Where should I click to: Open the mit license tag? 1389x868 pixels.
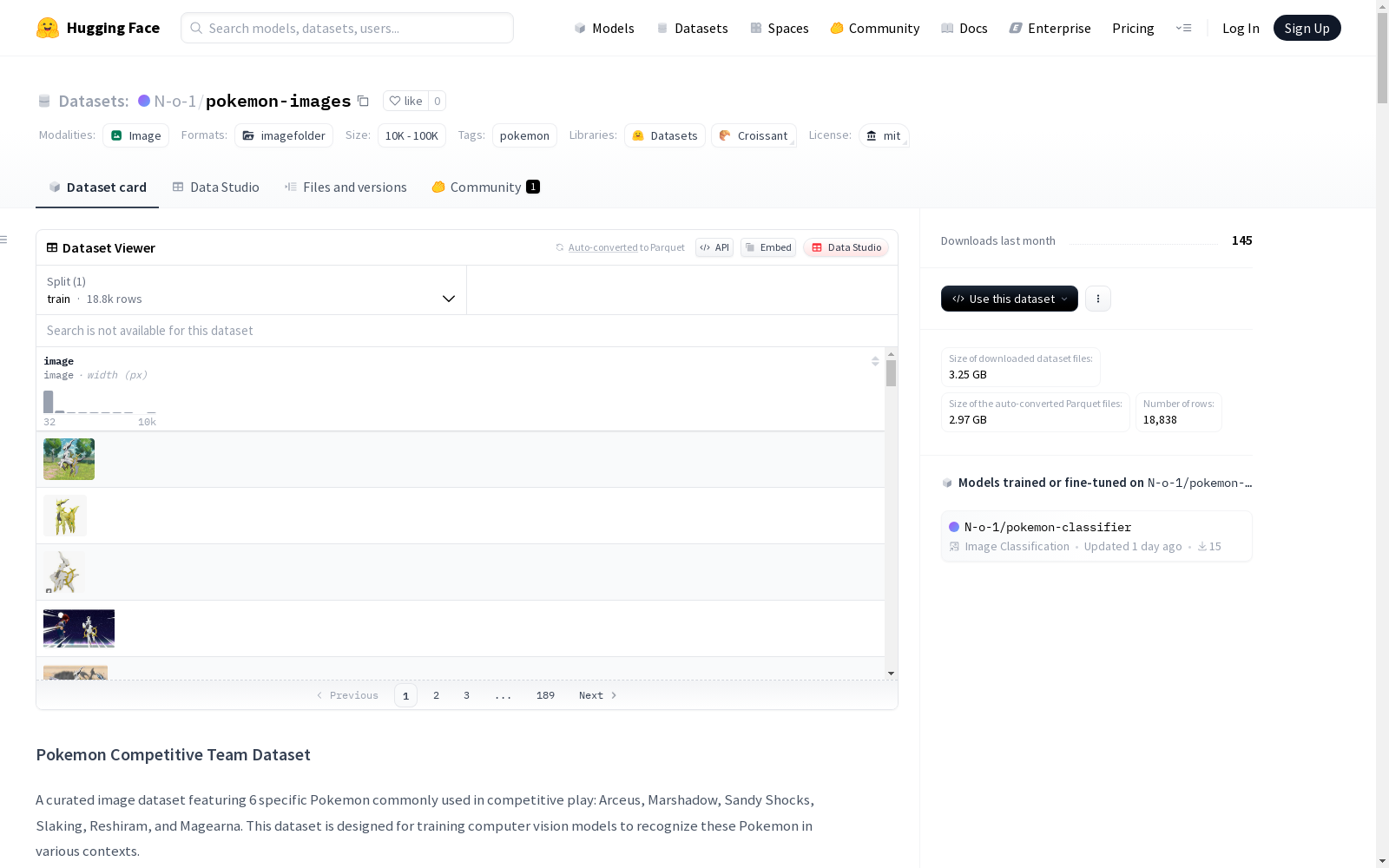884,135
